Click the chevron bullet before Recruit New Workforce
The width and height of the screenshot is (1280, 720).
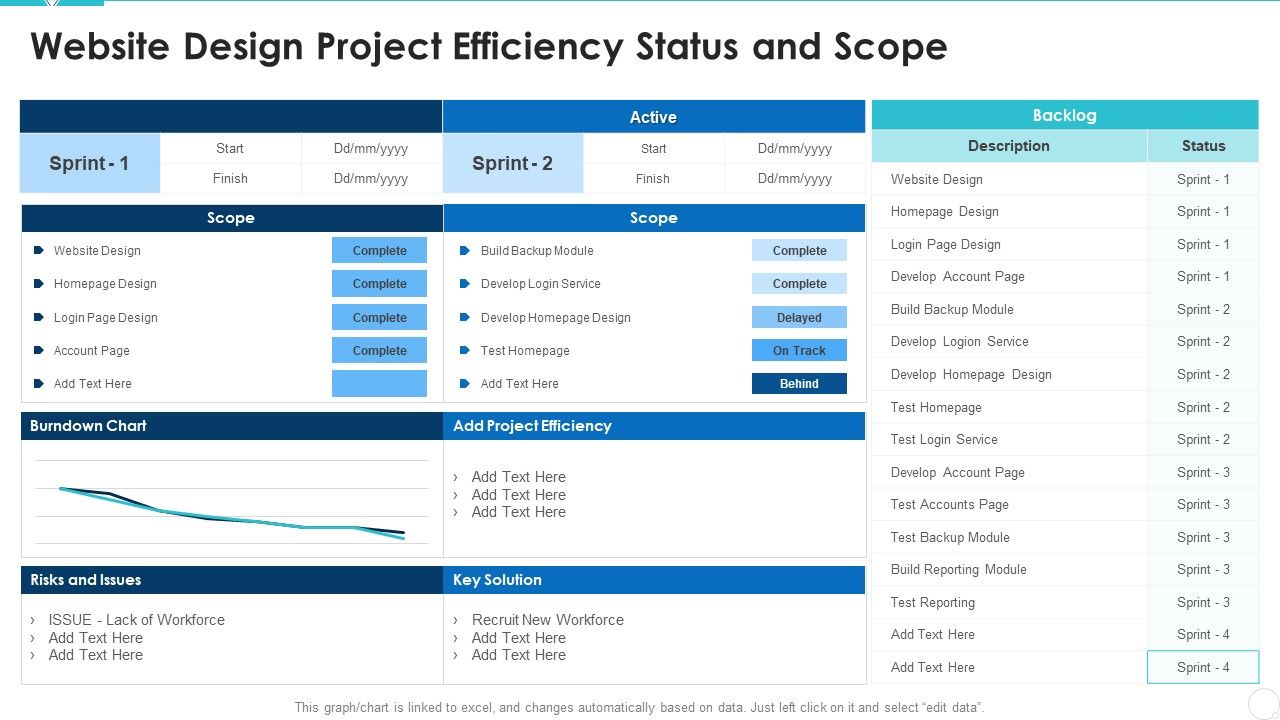coord(456,620)
